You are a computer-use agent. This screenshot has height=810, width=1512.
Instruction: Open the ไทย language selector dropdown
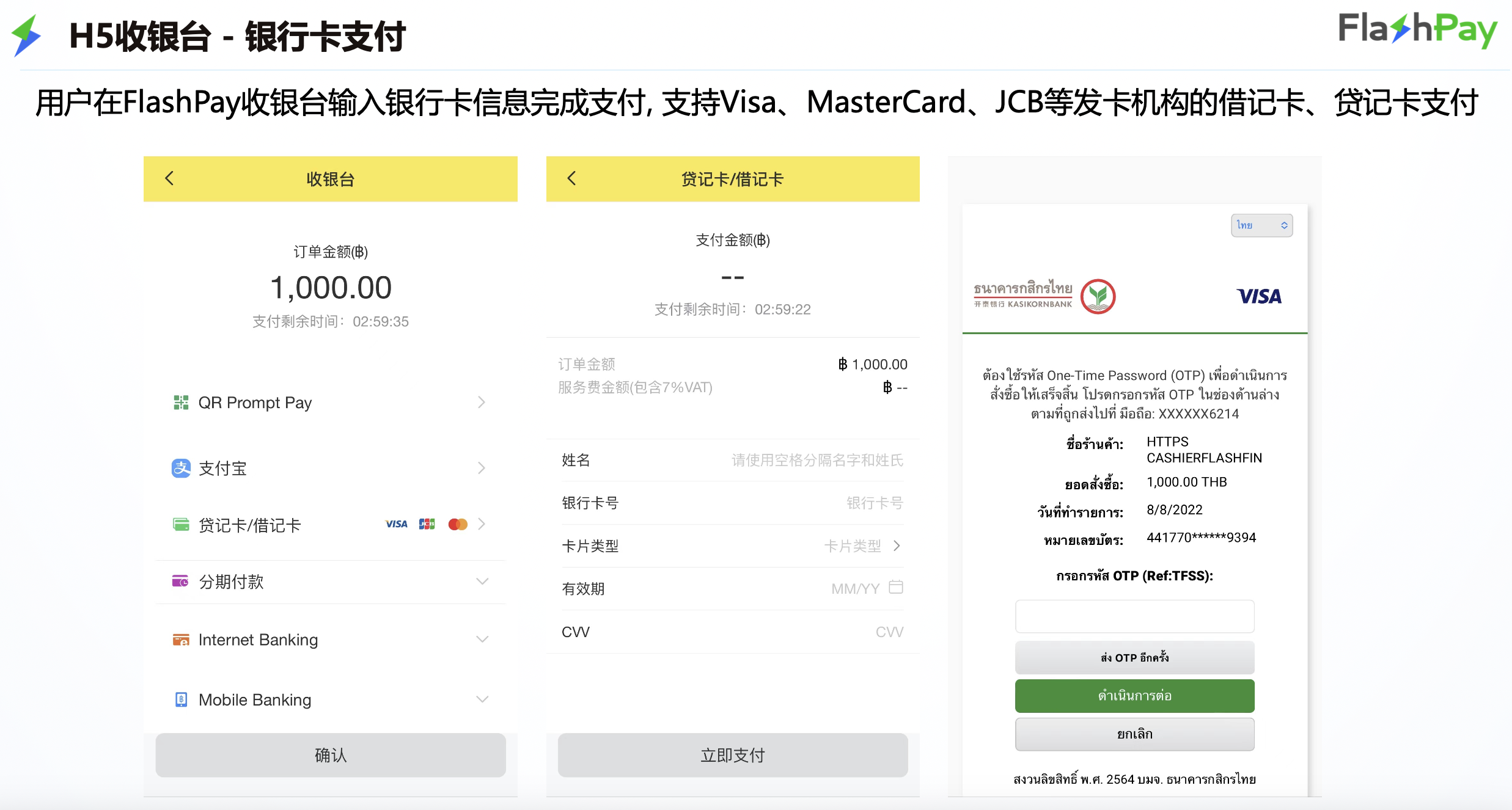coord(1261,225)
